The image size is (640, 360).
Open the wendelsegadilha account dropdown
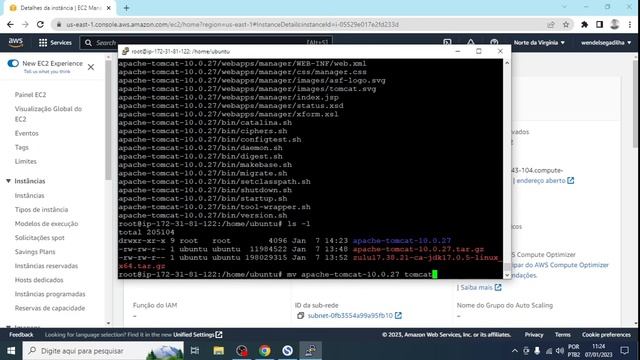(606, 42)
